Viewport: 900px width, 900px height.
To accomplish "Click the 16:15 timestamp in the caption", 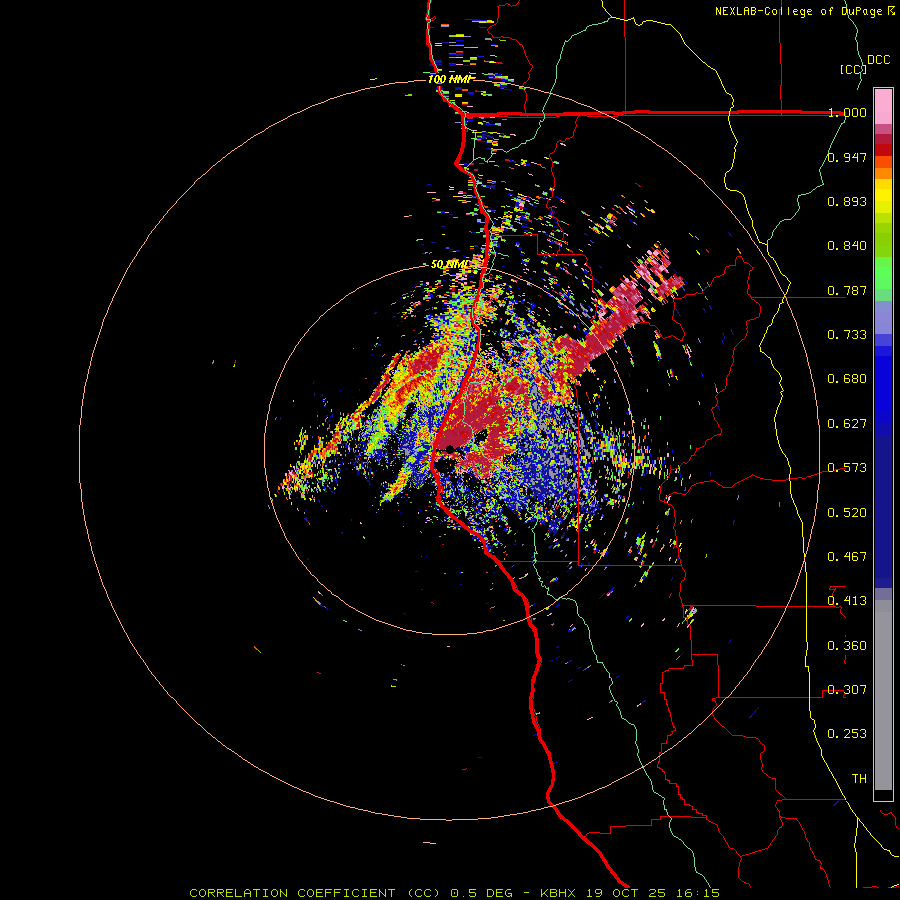I will [x=700, y=893].
